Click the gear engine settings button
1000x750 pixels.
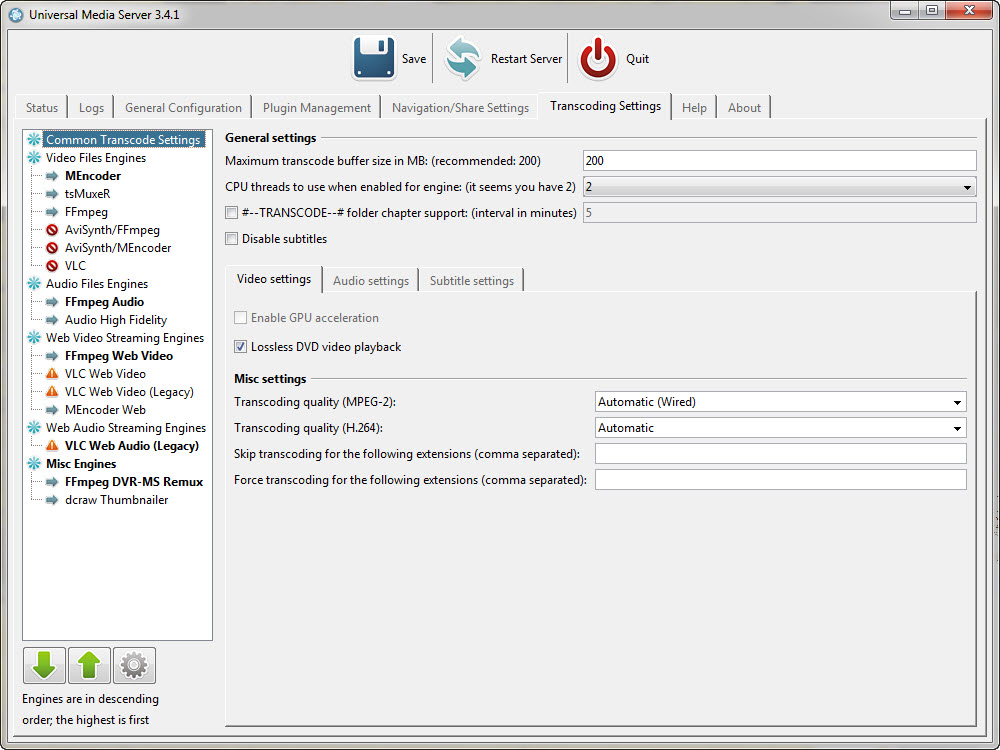point(134,665)
